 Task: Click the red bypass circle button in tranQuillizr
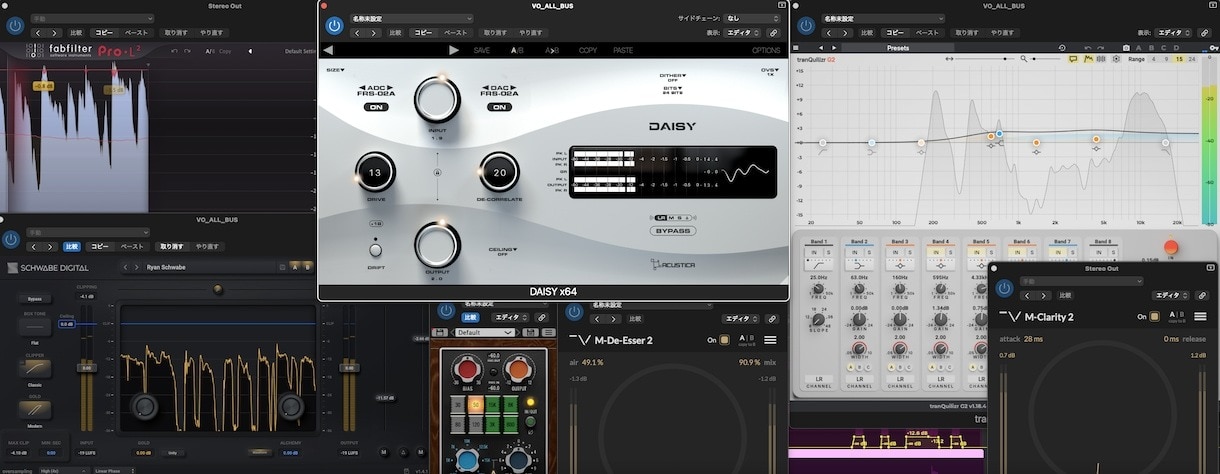[x=1171, y=247]
